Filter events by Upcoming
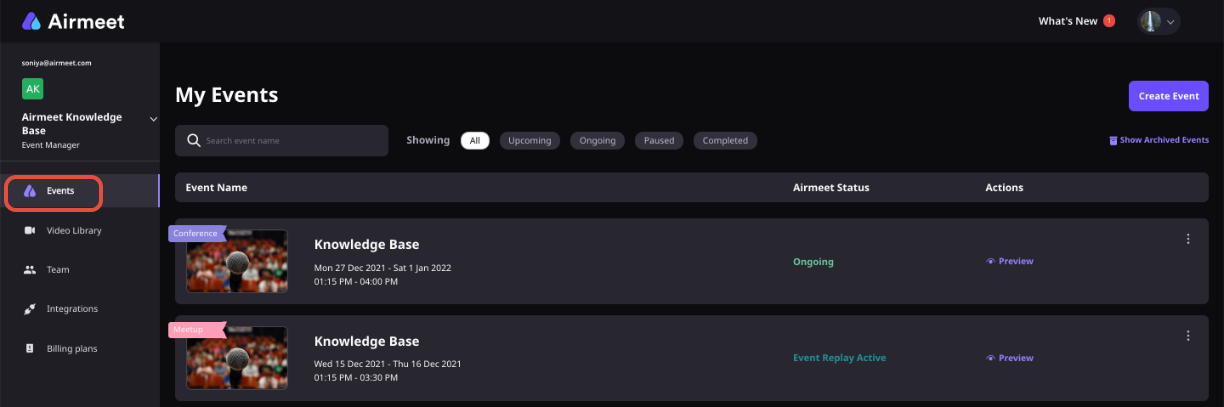Image resolution: width=1224 pixels, height=407 pixels. pyautogui.click(x=530, y=141)
